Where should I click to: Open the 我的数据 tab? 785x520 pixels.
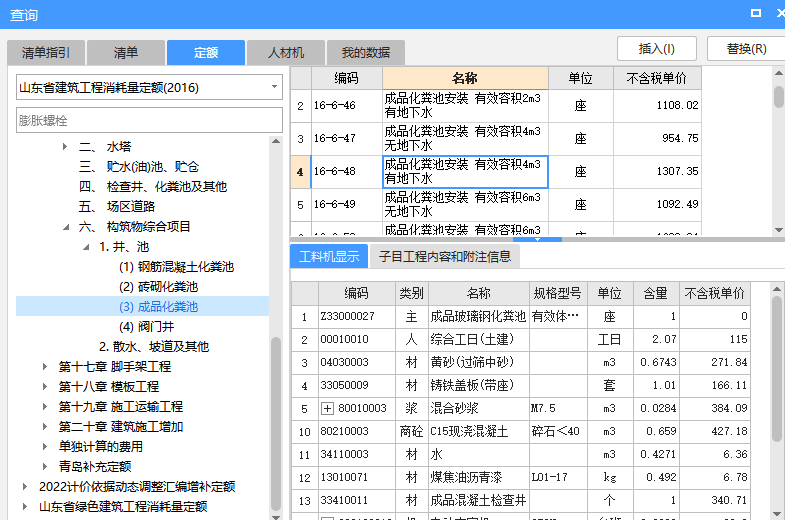pyautogui.click(x=366, y=53)
